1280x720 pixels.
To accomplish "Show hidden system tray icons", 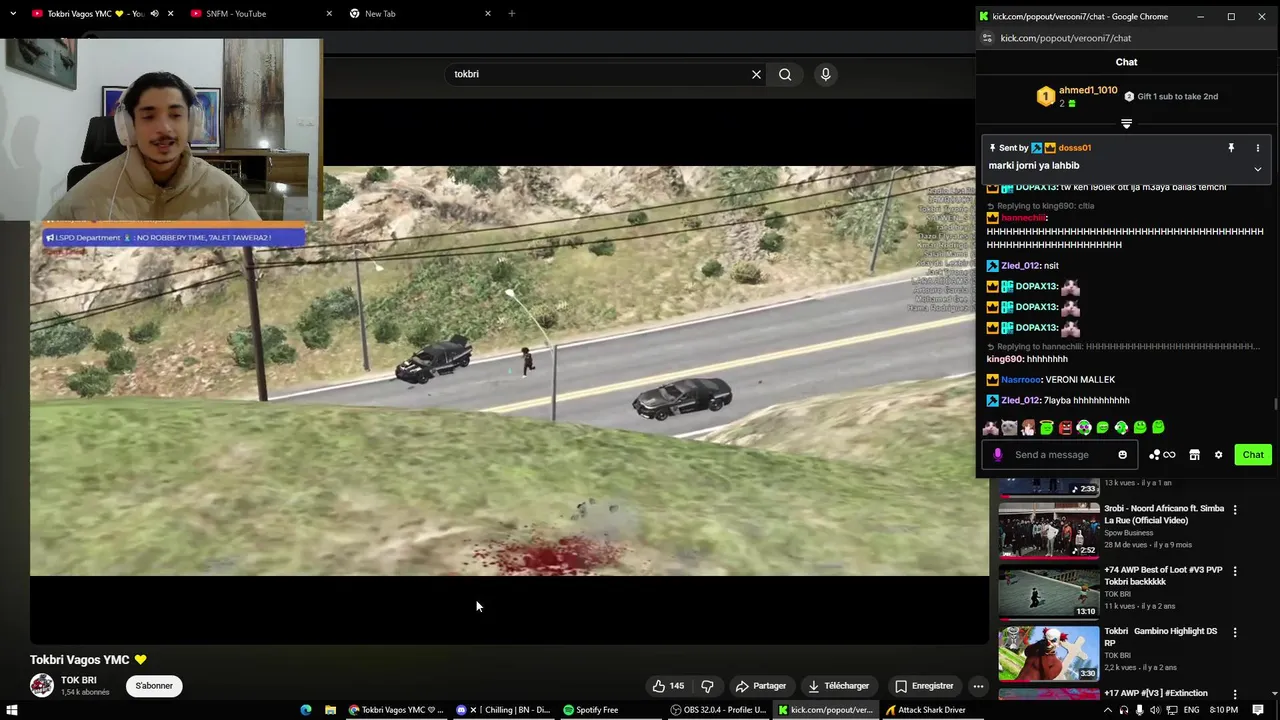I will click(x=1108, y=710).
